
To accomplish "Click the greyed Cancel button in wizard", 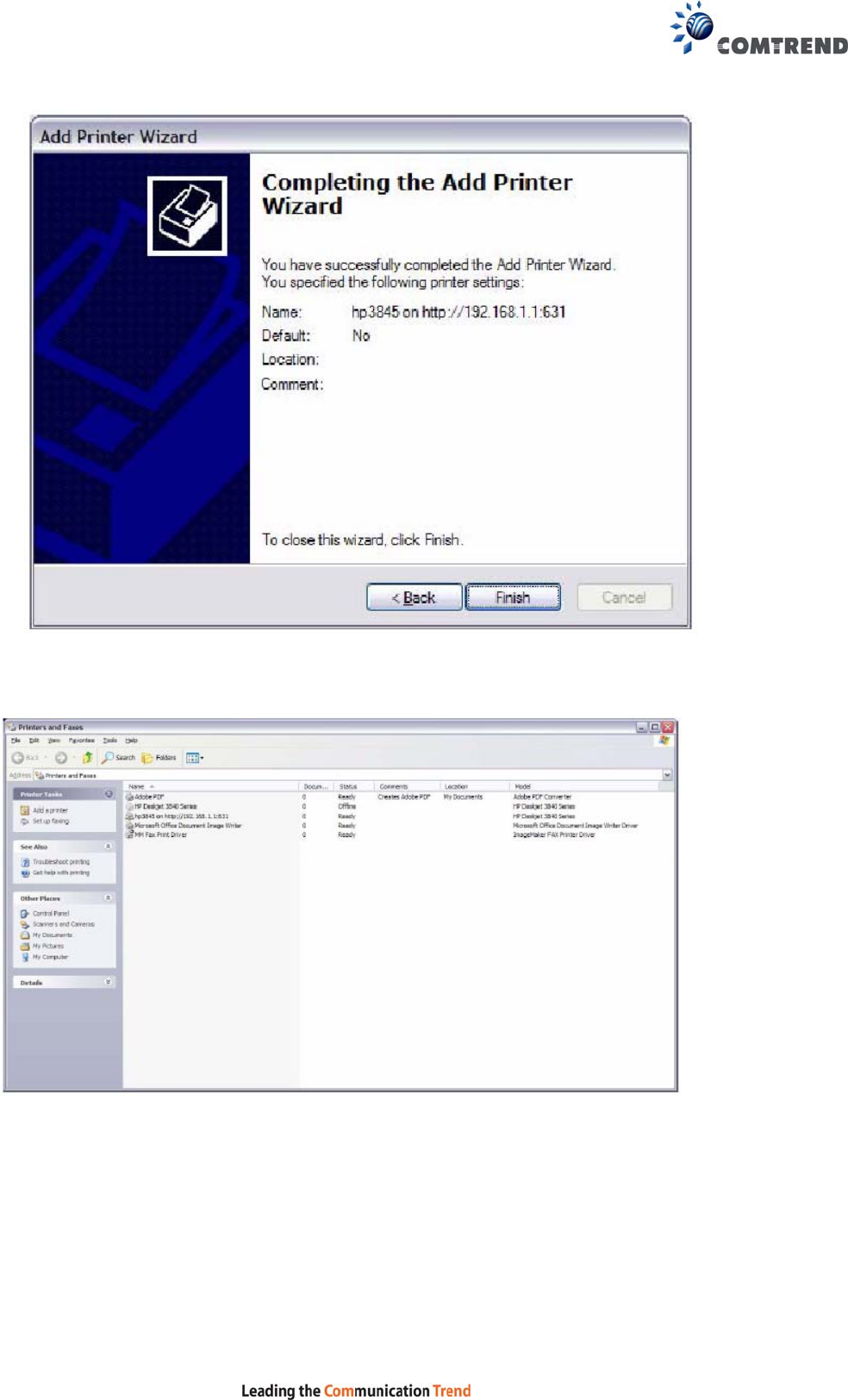I will pyautogui.click(x=624, y=597).
